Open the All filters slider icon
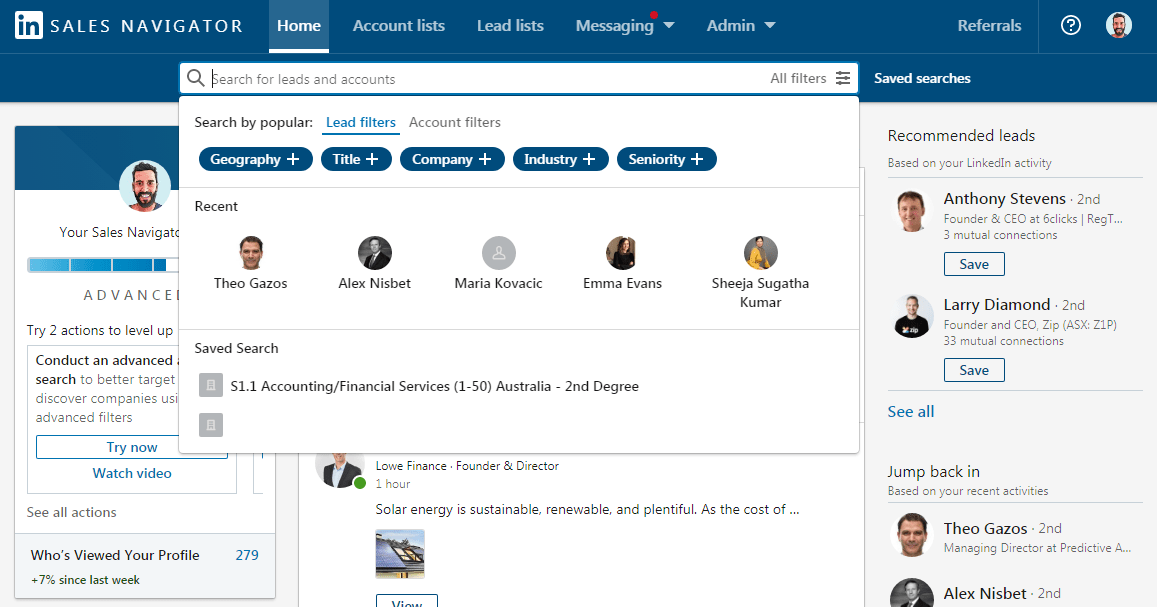The height and width of the screenshot is (607, 1157). click(x=843, y=78)
